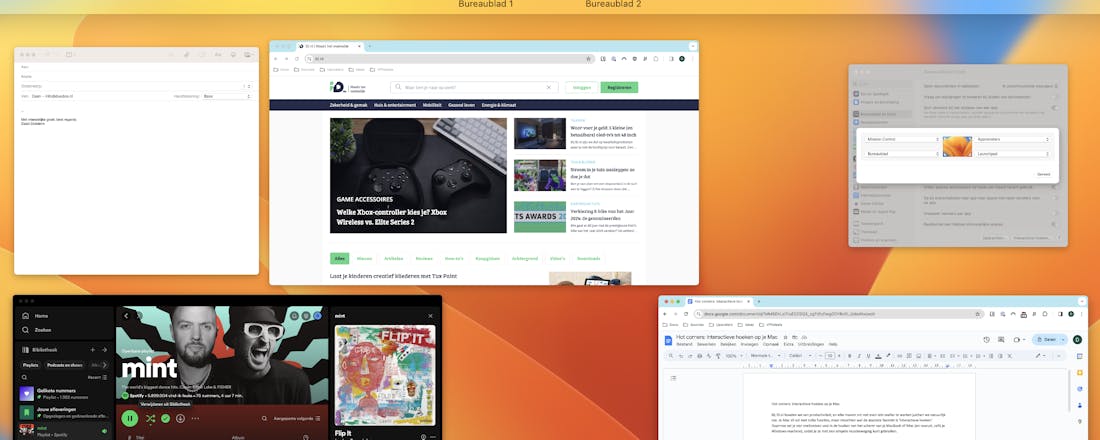This screenshot has height=440, width=1100.
Task: Click the print icon in Docs toolbar
Action: tap(699, 356)
